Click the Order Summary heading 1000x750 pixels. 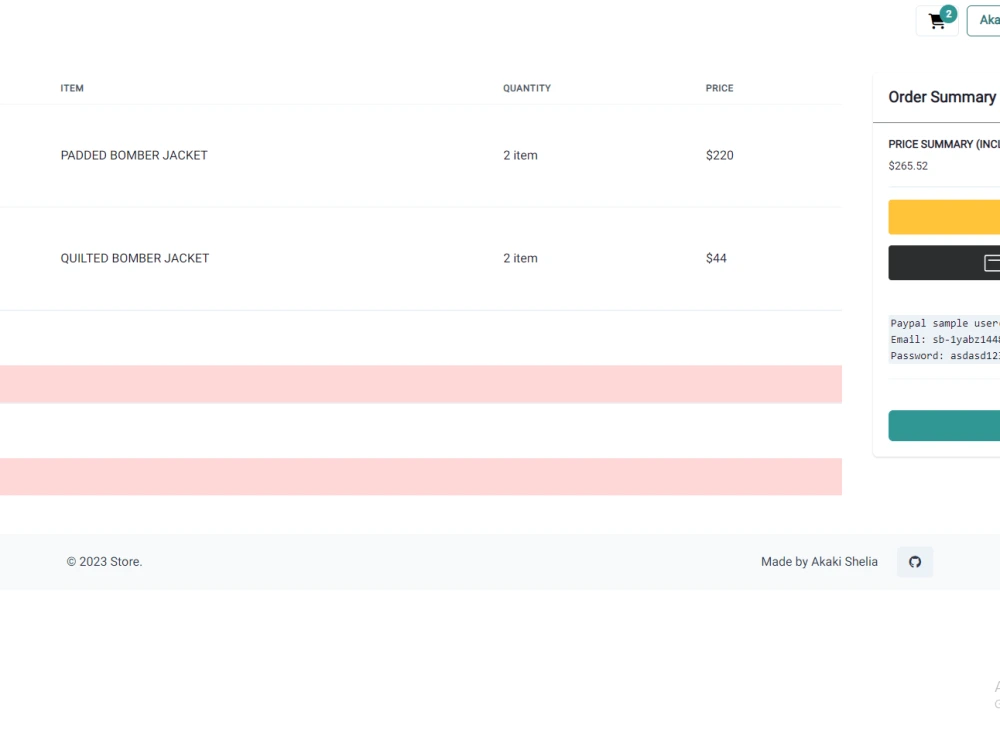click(942, 97)
